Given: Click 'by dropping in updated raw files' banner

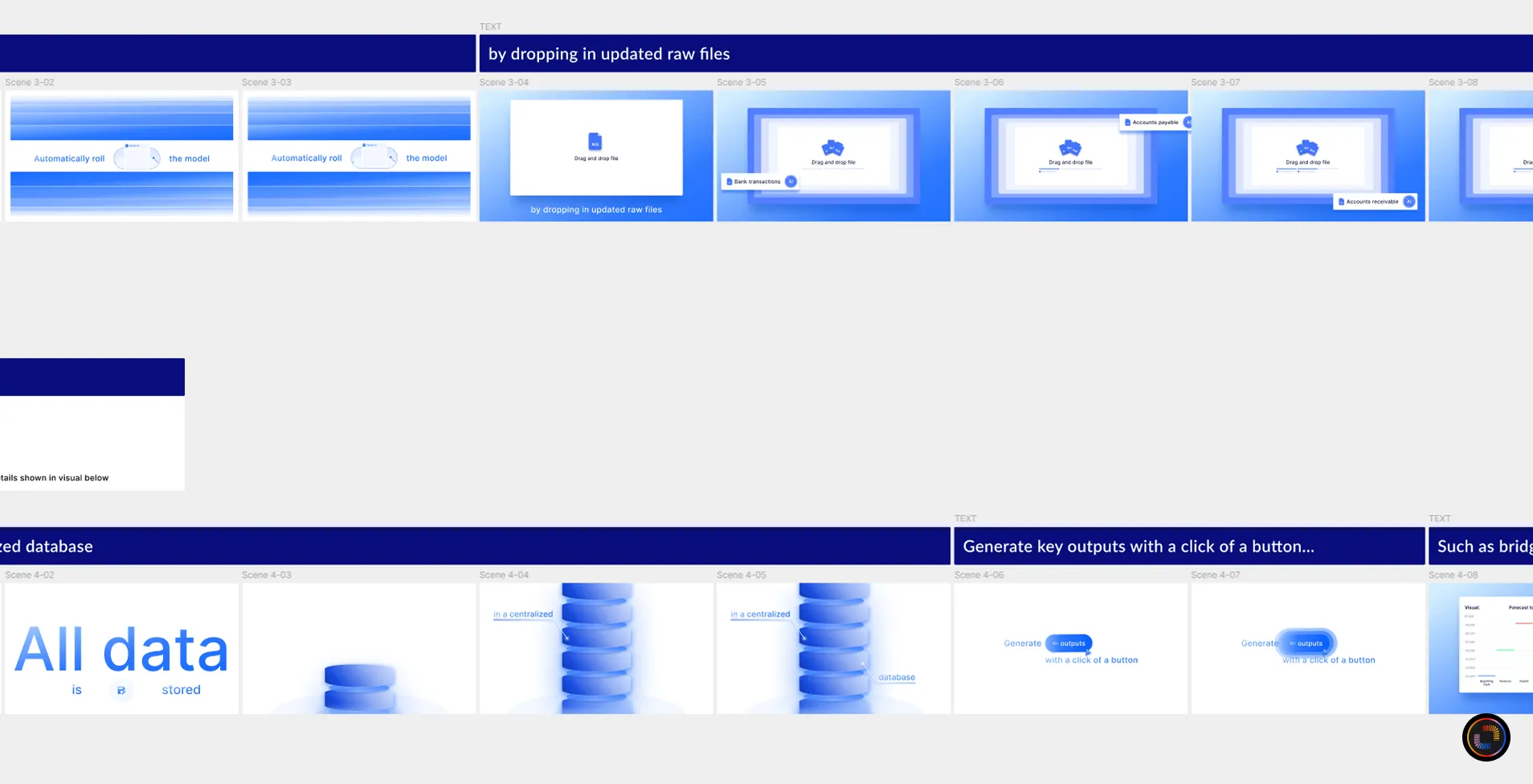Looking at the screenshot, I should tap(1006, 53).
